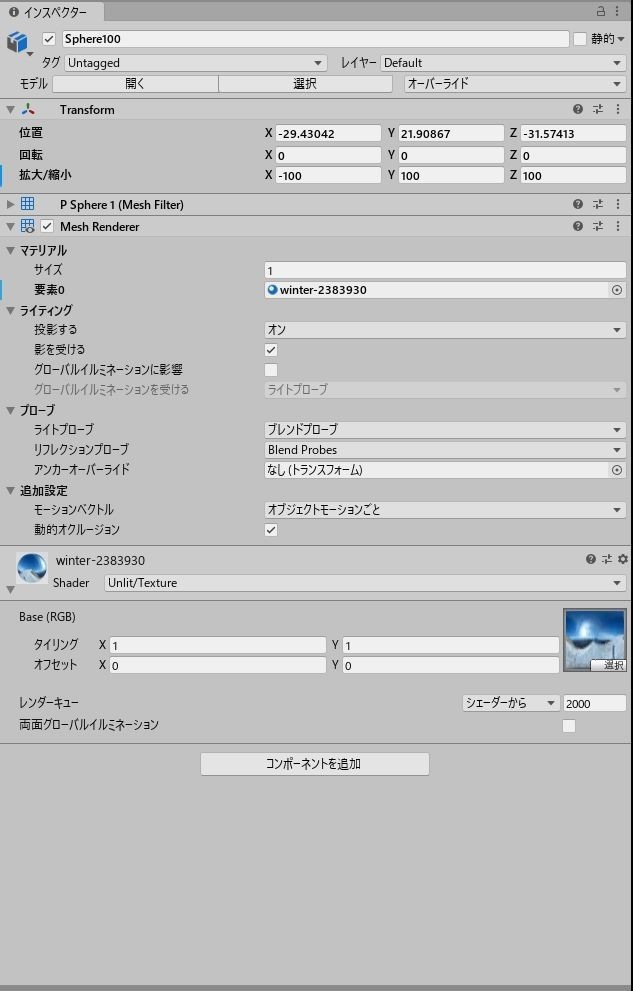Open material gear settings icon

(622, 559)
